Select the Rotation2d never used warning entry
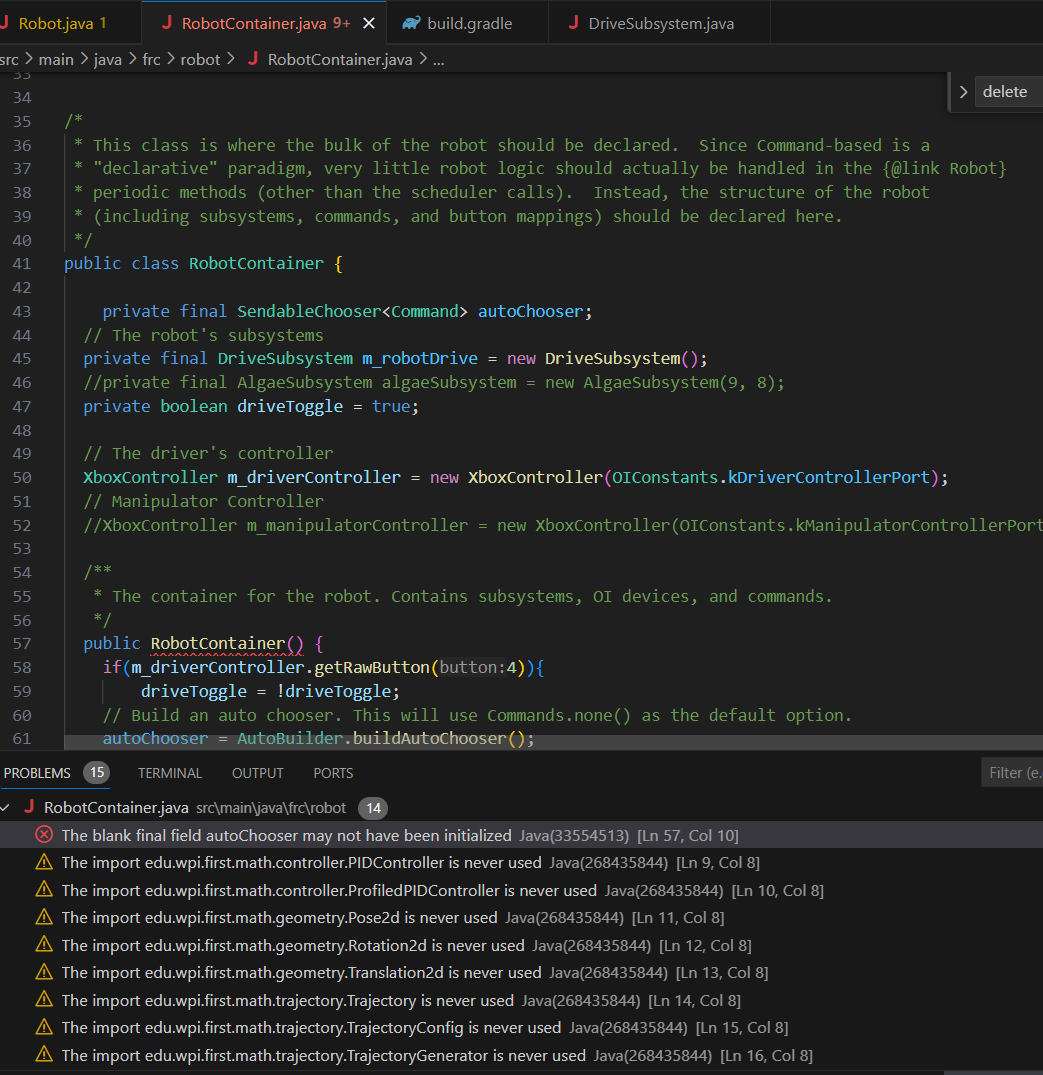This screenshot has height=1075, width=1043. pos(292,945)
